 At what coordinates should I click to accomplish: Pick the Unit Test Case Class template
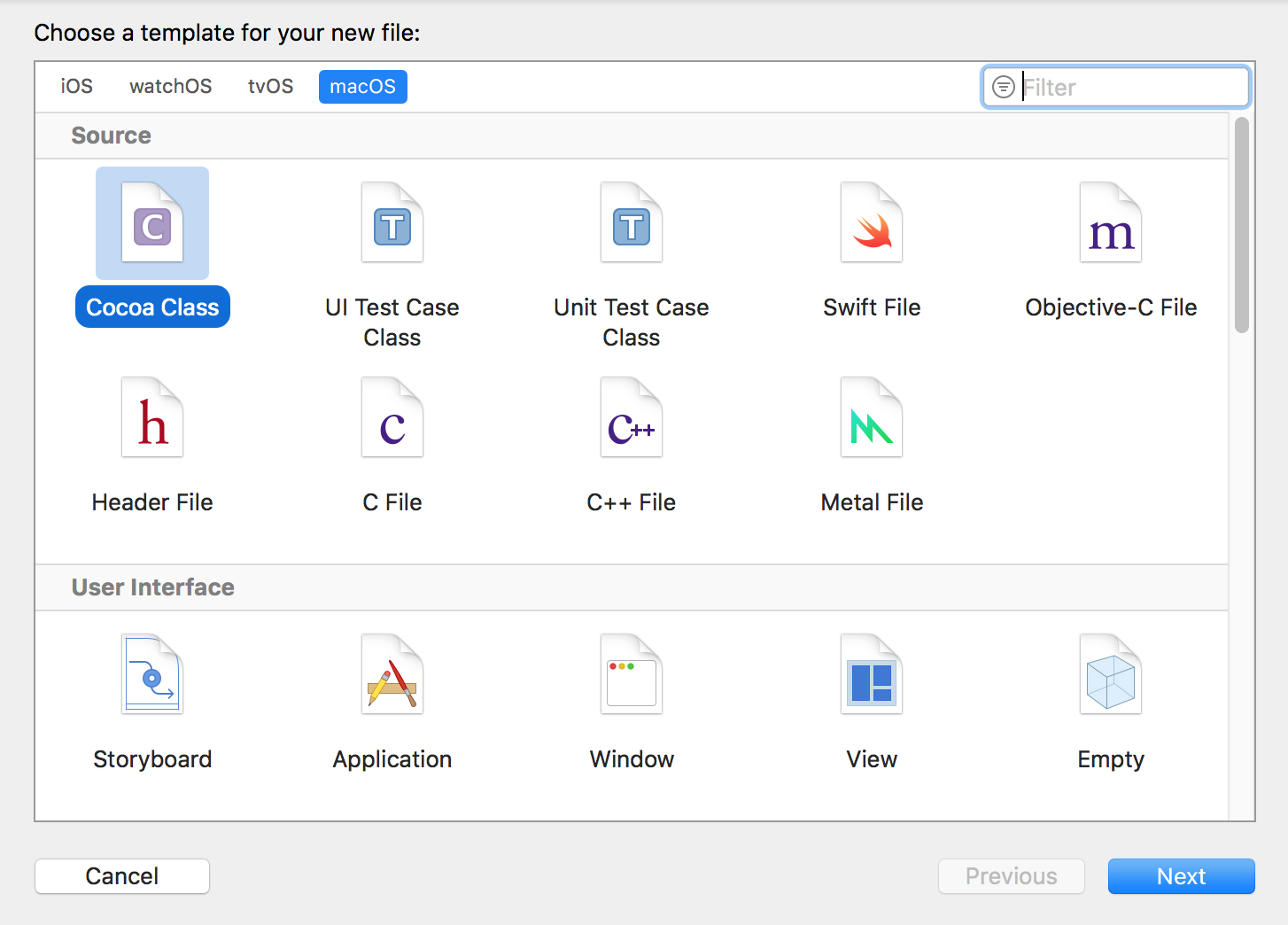click(632, 223)
